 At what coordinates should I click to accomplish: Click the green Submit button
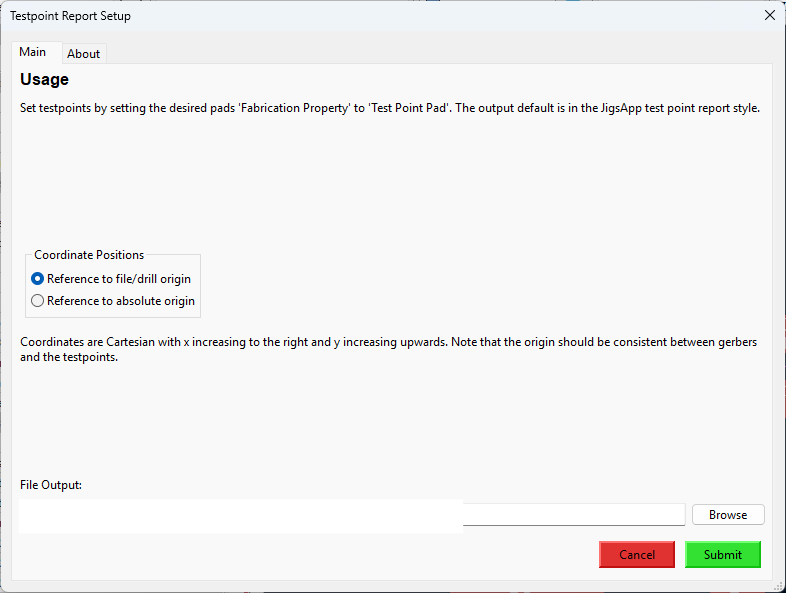[x=722, y=555]
